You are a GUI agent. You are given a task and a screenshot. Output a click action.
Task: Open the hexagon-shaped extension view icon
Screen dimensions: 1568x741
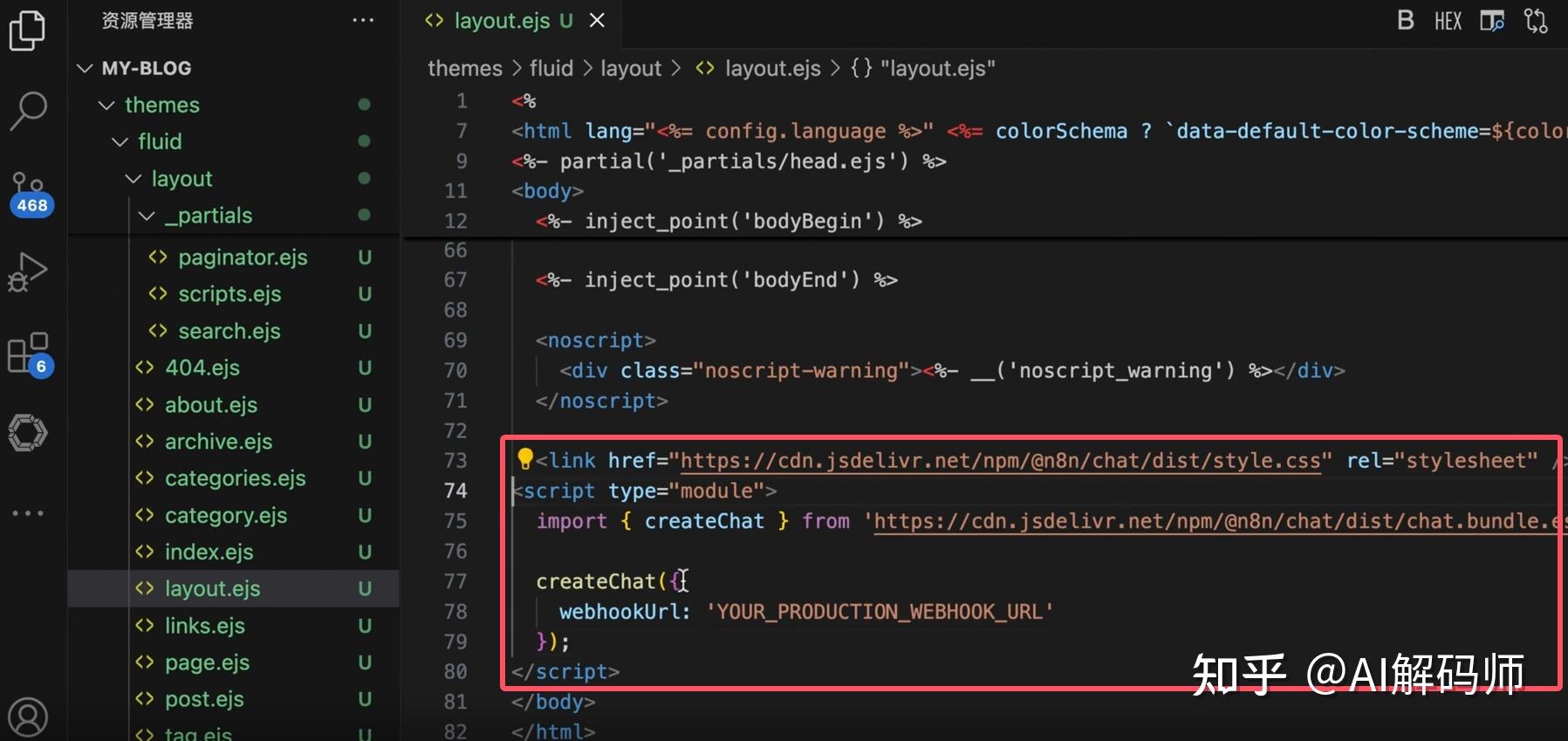27,432
